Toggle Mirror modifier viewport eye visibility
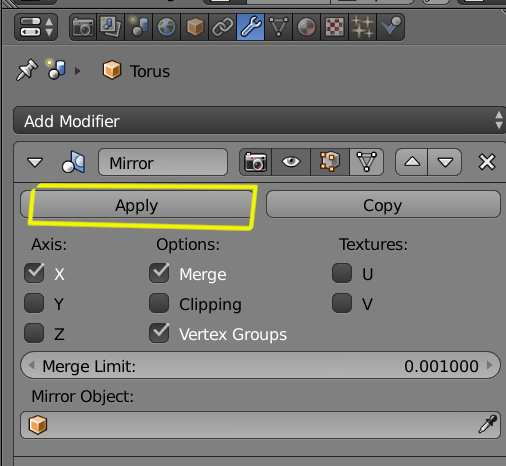 tap(291, 162)
